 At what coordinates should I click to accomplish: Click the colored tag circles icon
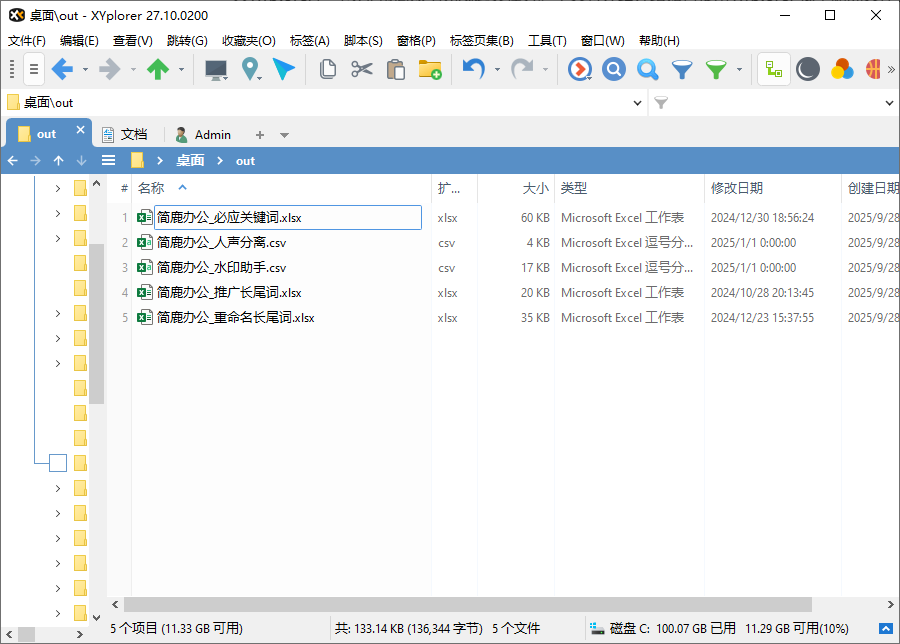coord(842,68)
